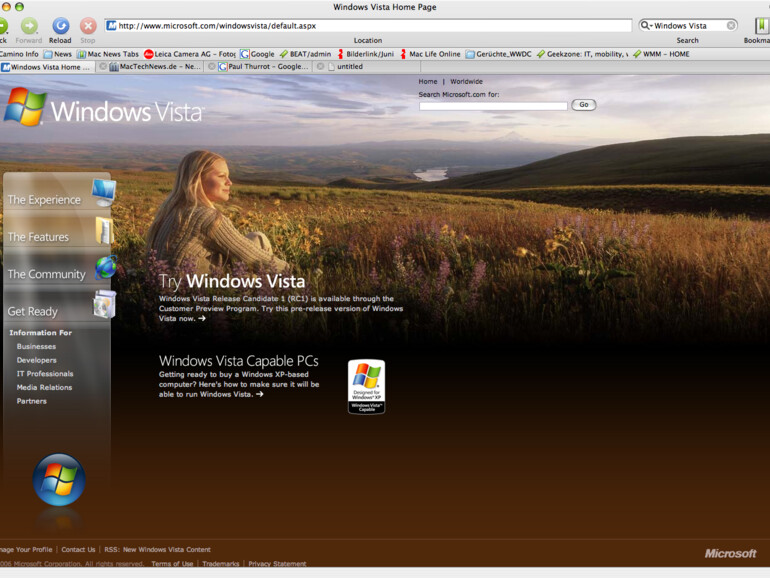Close the Paul Thurrot Google tab
Viewport: 770px width, 578px height.
point(212,66)
